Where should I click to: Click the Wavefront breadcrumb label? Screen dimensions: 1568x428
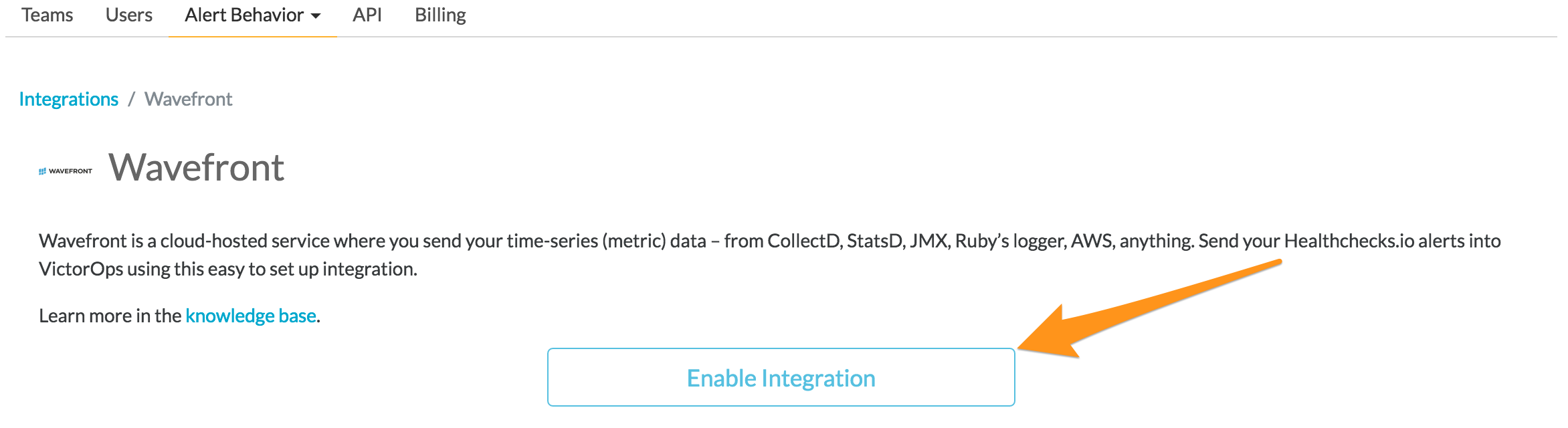pyautogui.click(x=189, y=99)
